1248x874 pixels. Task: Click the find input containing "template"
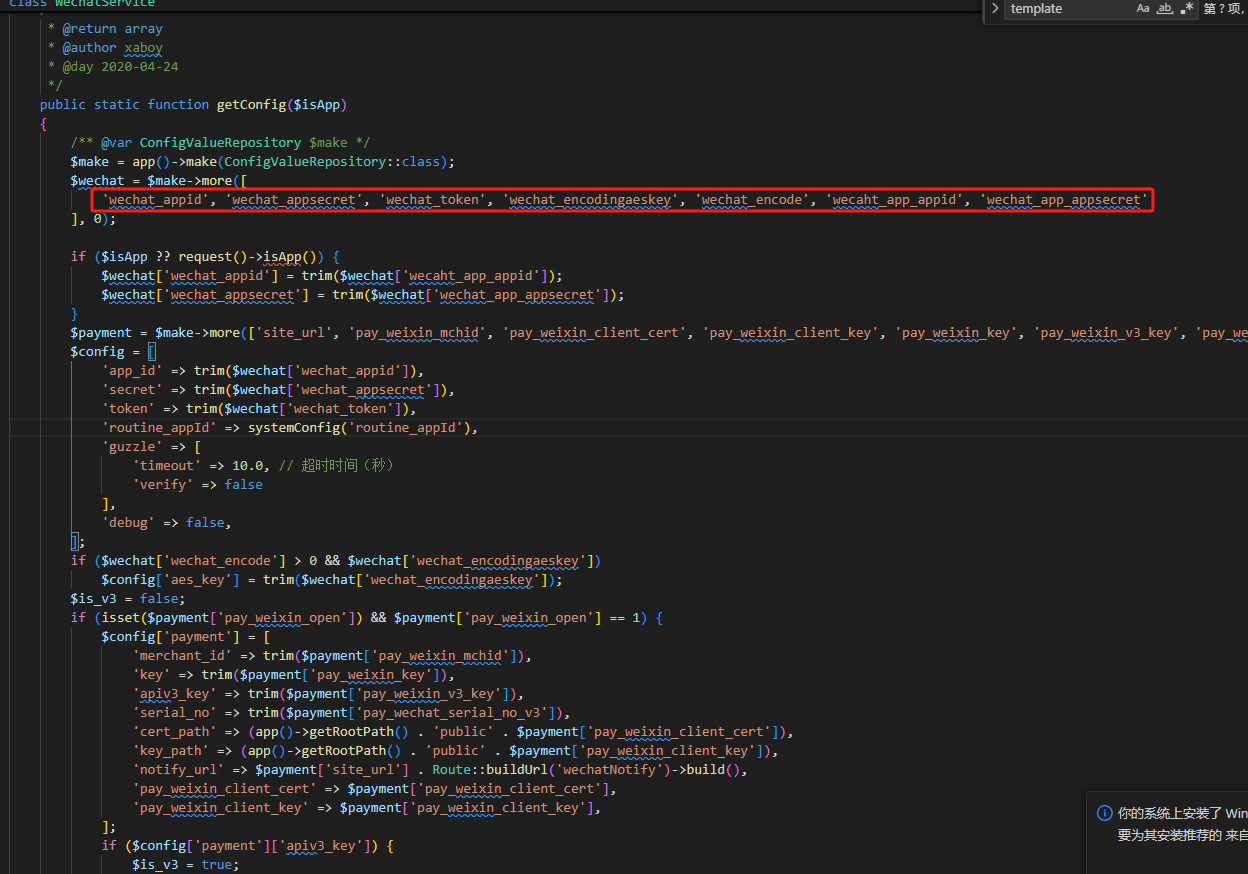[1068, 8]
